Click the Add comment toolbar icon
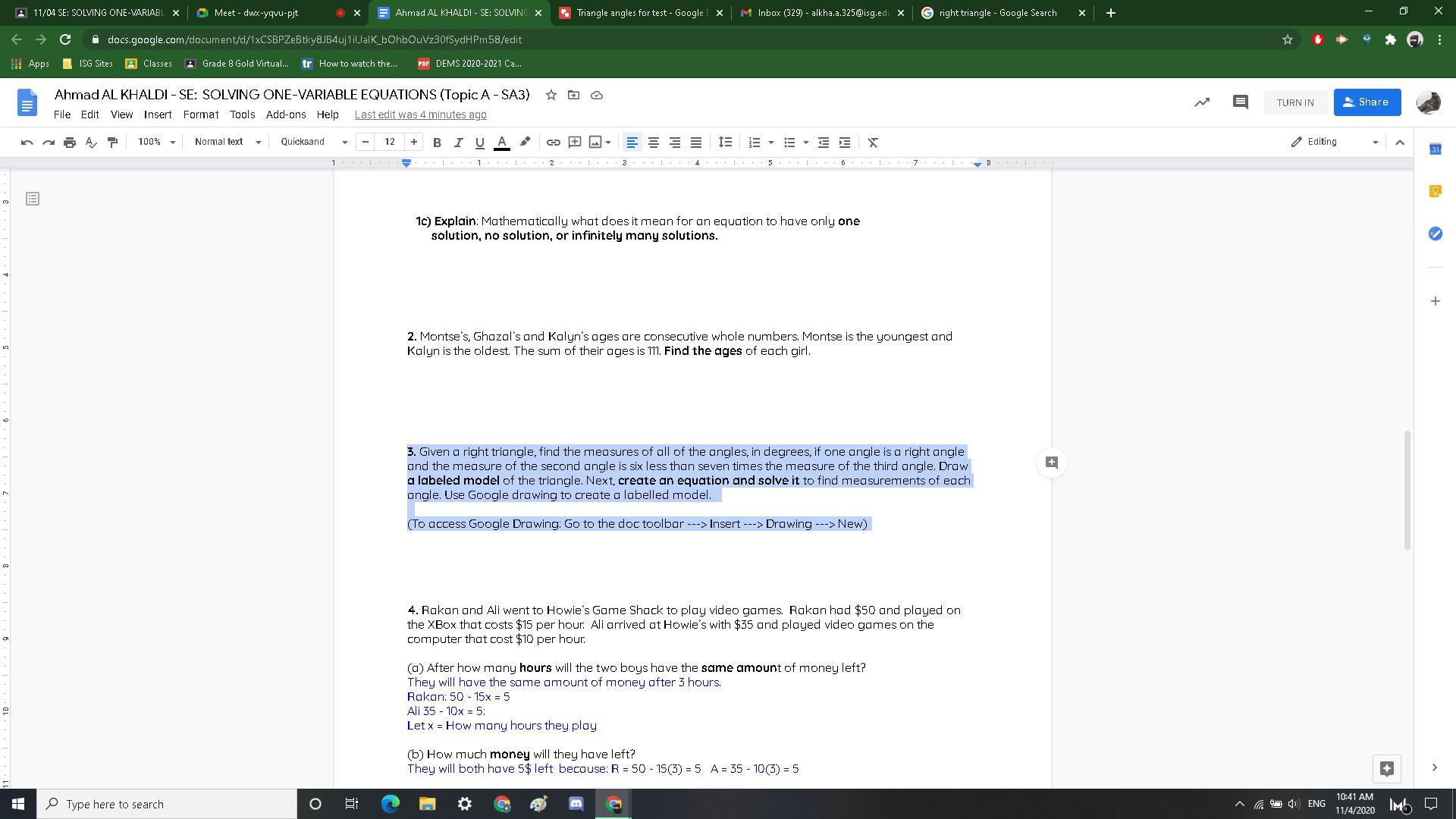The image size is (1456, 819). [x=574, y=143]
